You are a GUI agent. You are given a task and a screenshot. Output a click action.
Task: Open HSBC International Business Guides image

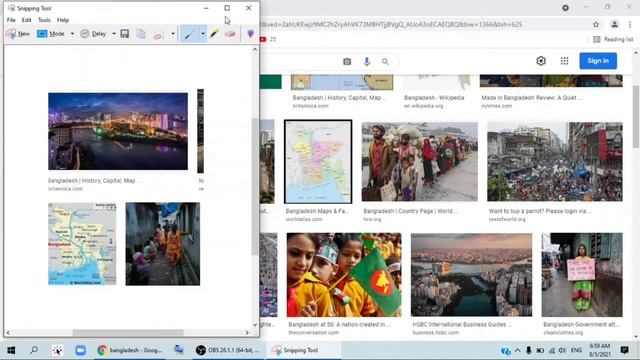[x=471, y=275]
